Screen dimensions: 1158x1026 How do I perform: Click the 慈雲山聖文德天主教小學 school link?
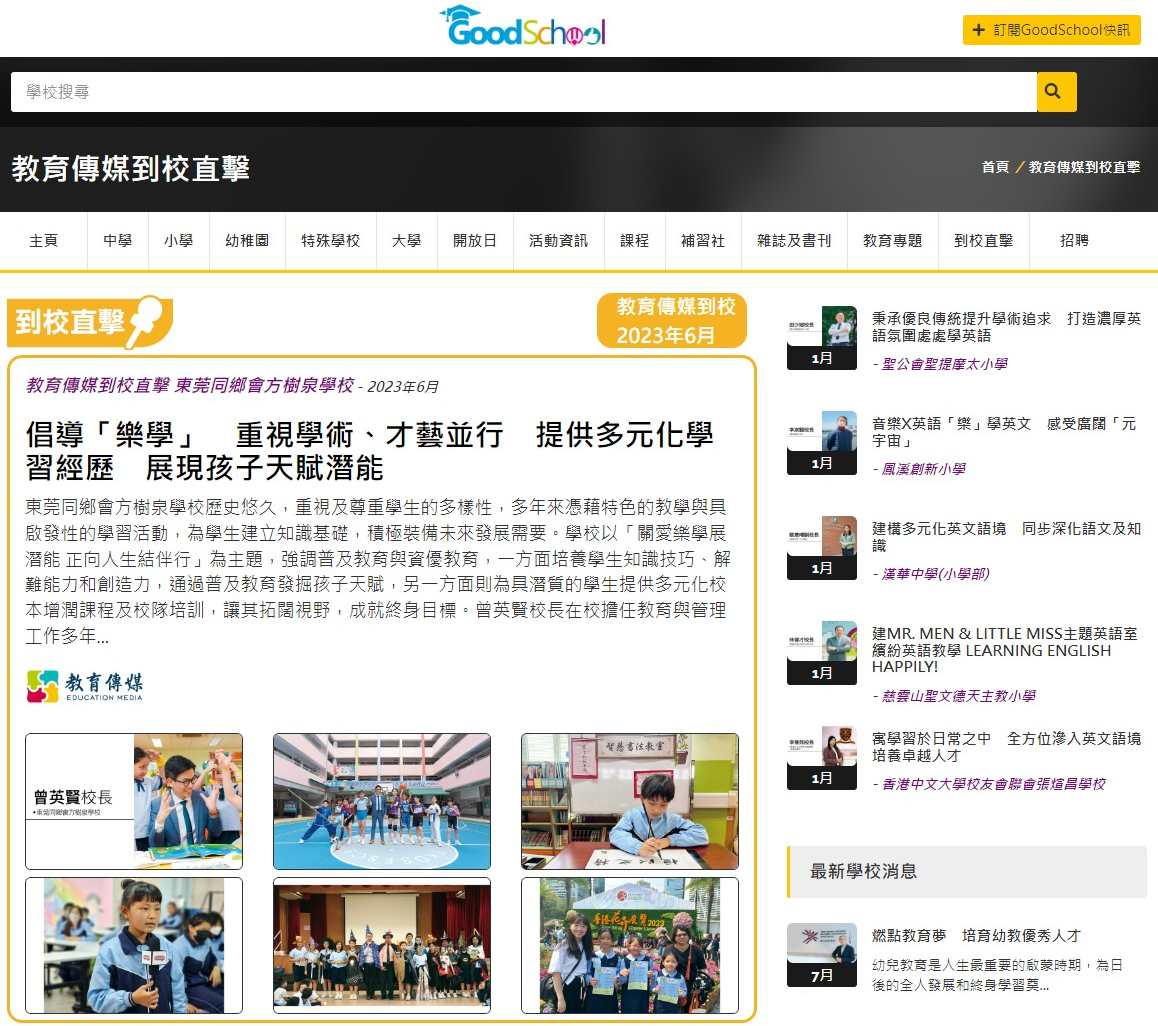[x=959, y=696]
